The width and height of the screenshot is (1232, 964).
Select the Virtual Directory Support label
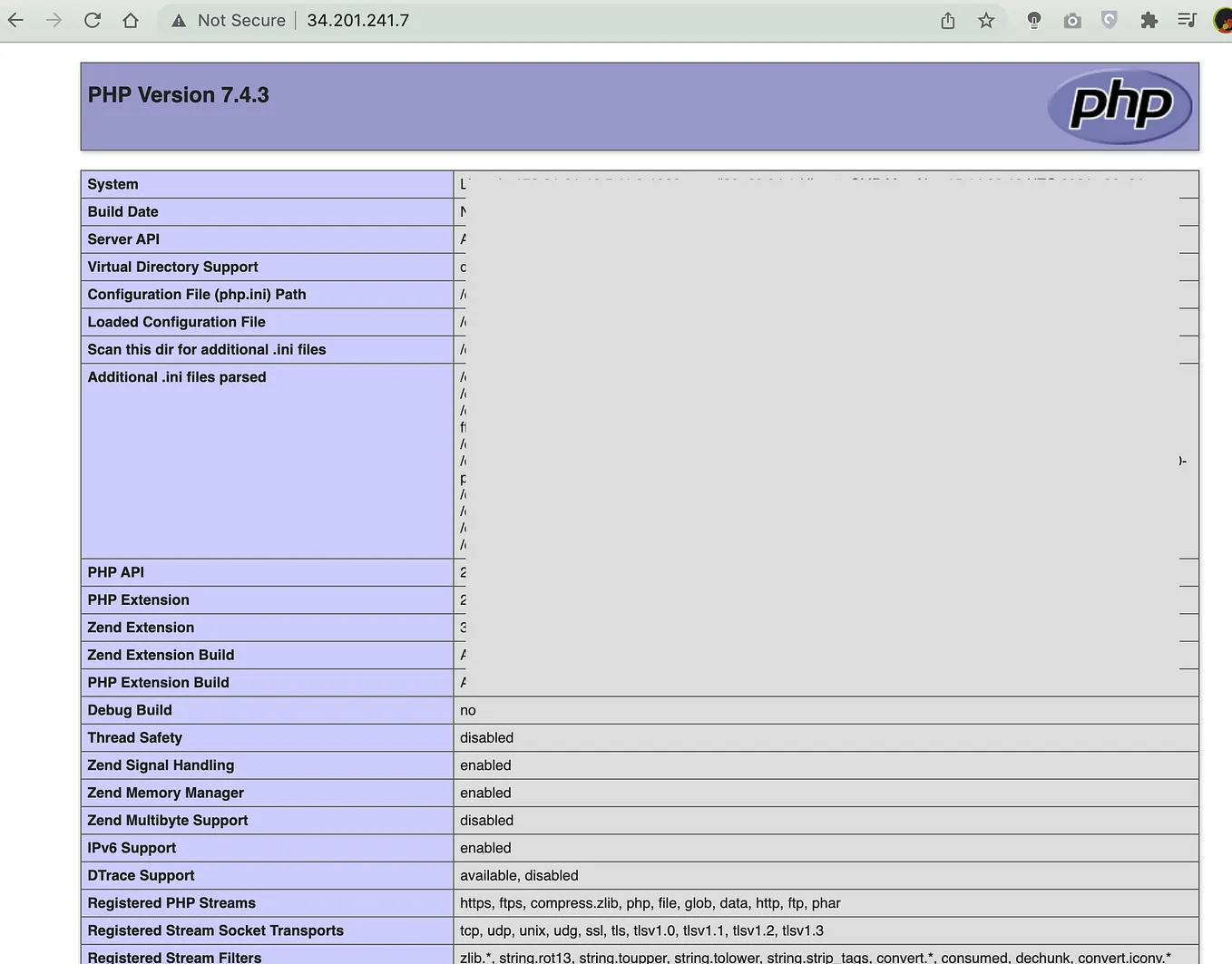[x=173, y=267]
